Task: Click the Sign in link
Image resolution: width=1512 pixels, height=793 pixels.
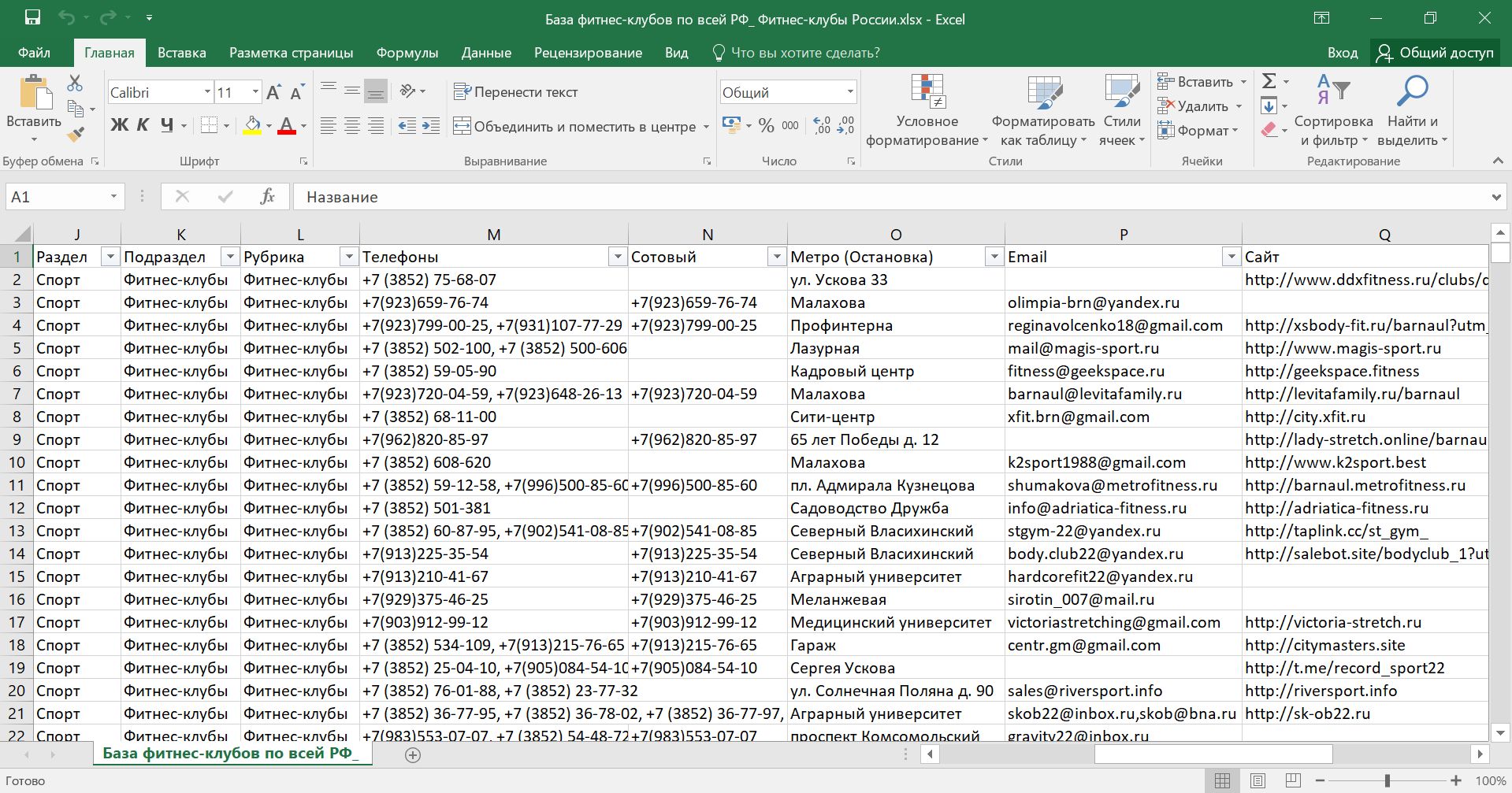Action: 1342,53
